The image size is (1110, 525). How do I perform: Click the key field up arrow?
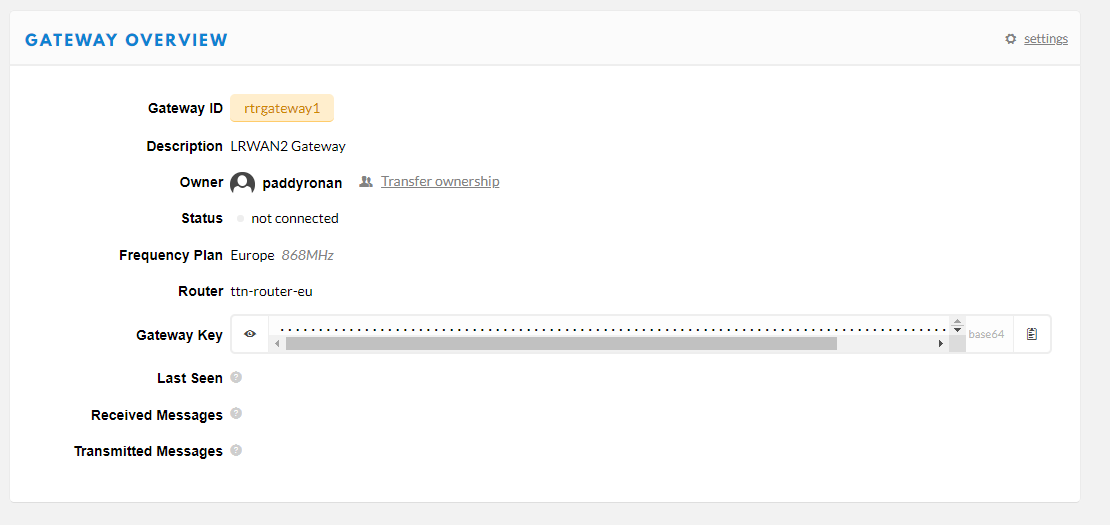coord(957,323)
